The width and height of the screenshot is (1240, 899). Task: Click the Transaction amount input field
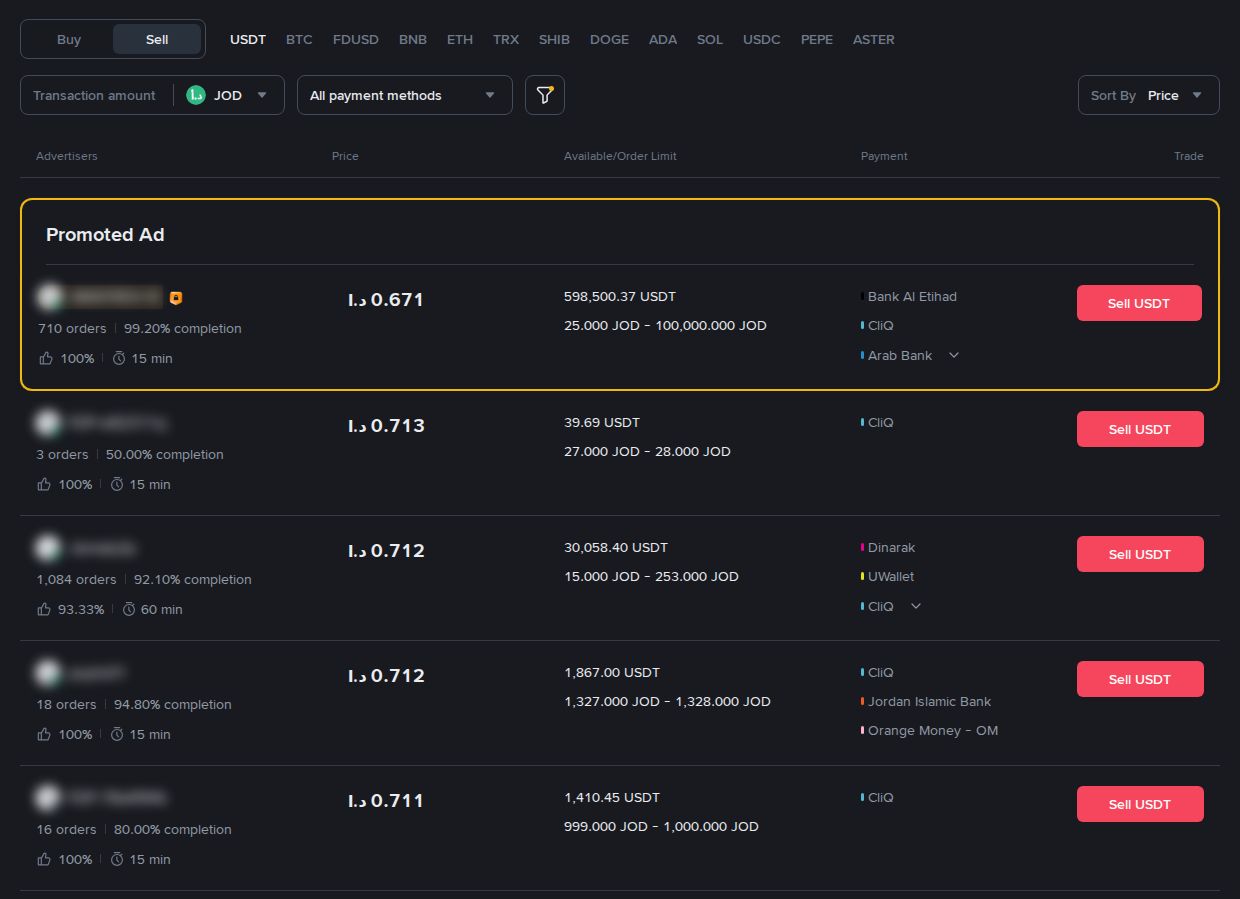tap(95, 96)
